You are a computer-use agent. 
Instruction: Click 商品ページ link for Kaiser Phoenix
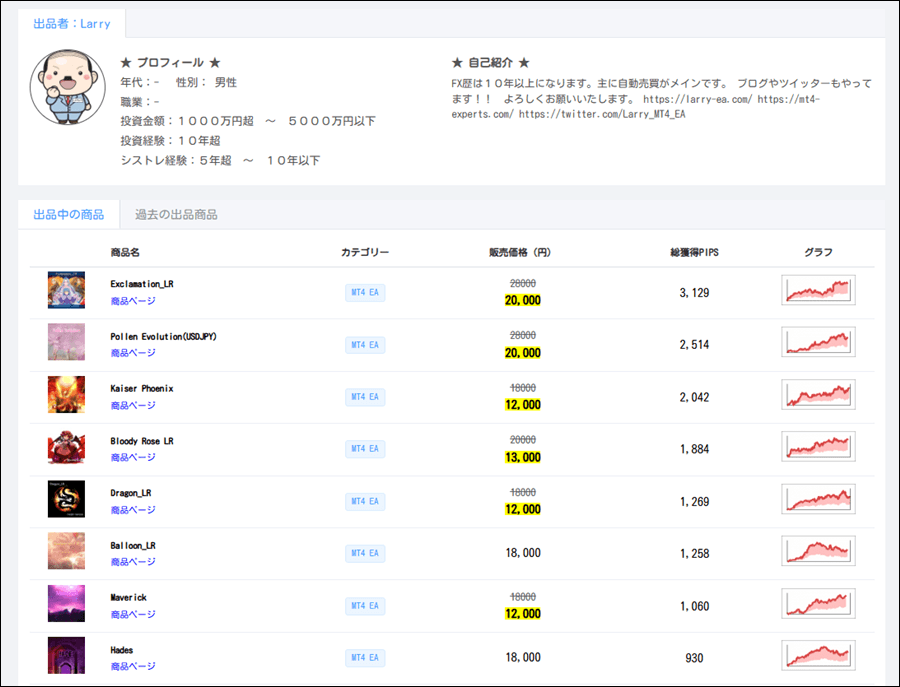coord(133,405)
